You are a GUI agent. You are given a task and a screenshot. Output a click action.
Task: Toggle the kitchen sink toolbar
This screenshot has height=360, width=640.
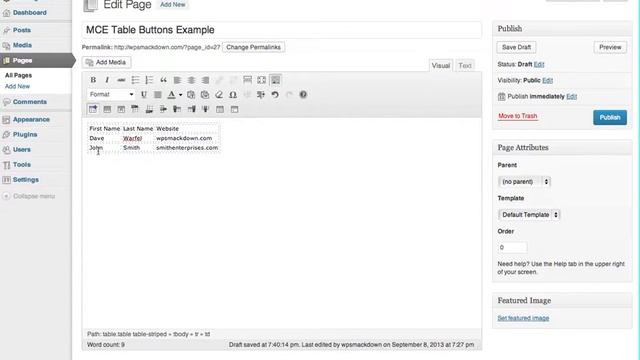[276, 80]
